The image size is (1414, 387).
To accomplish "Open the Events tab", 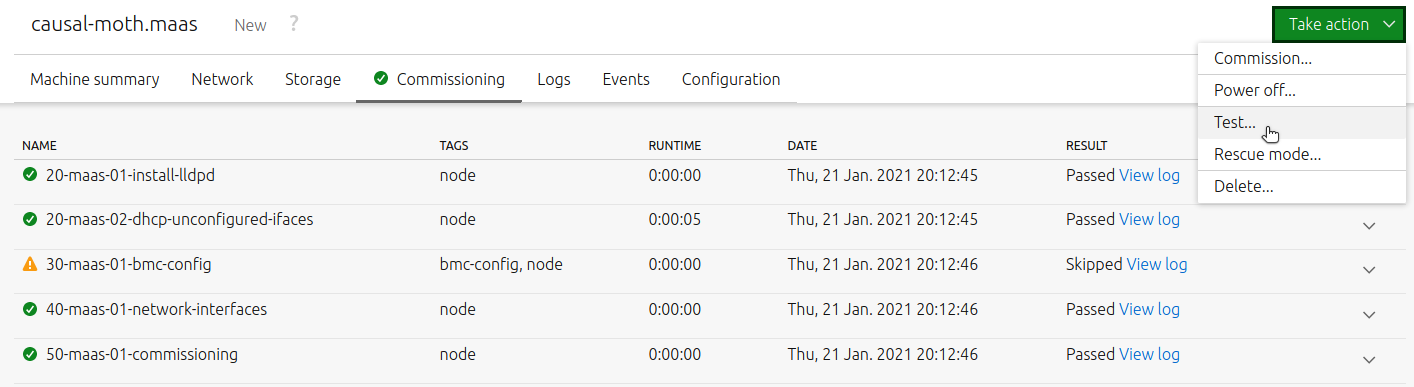I will click(x=626, y=79).
